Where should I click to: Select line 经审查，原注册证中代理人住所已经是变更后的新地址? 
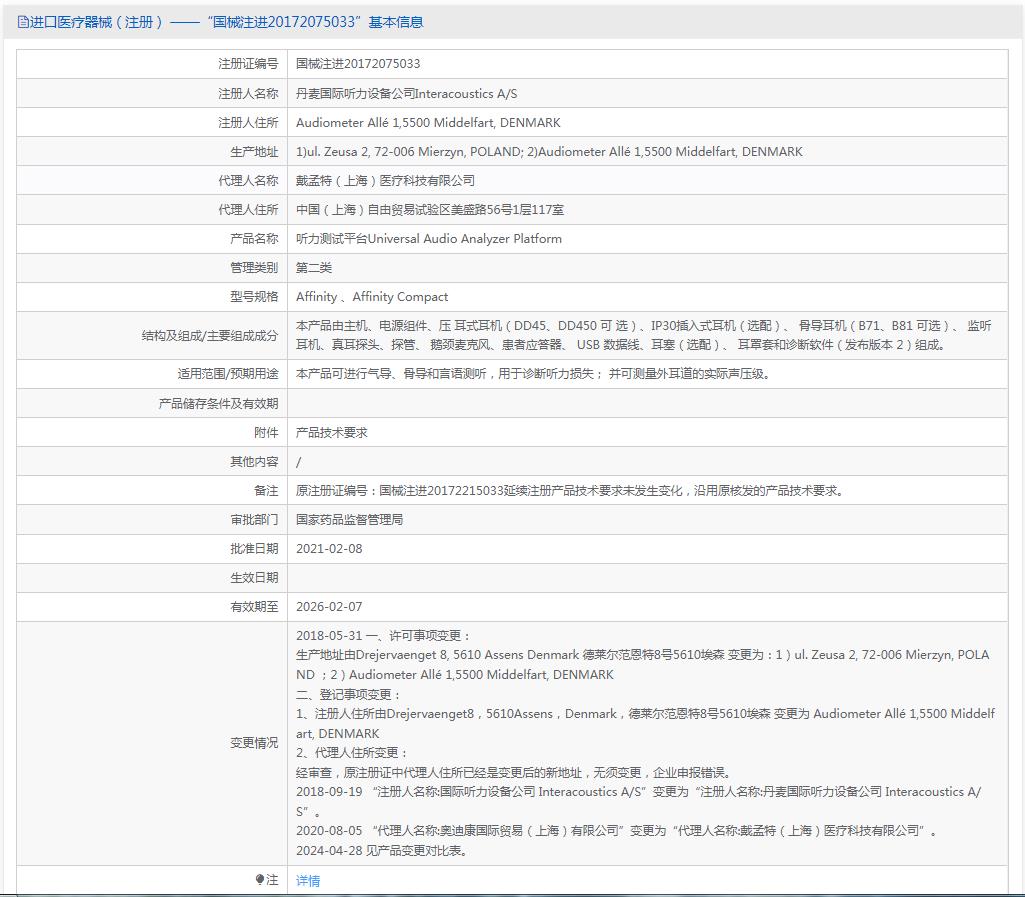(x=514, y=772)
